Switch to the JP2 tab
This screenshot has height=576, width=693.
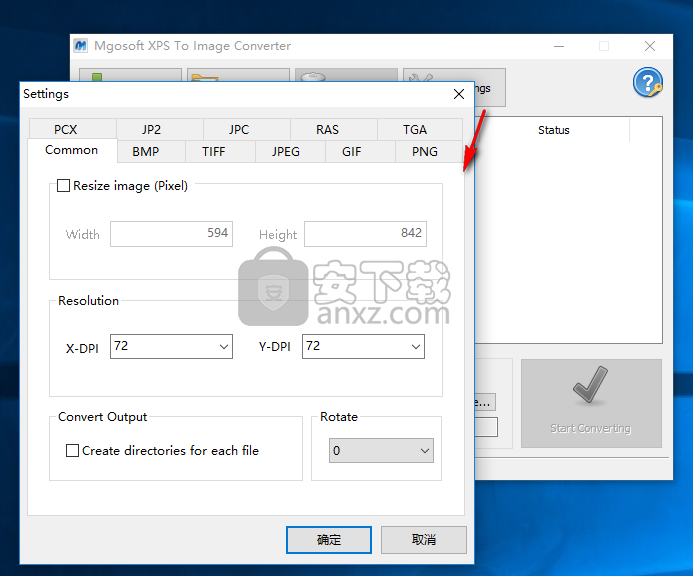coord(160,130)
